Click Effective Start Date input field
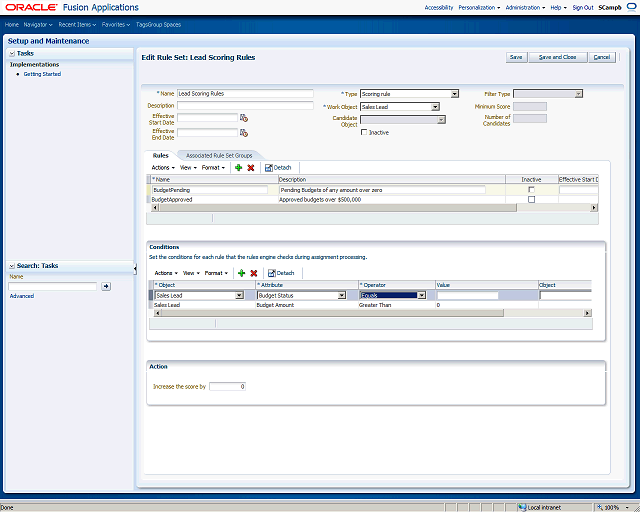The image size is (640, 512). point(207,118)
